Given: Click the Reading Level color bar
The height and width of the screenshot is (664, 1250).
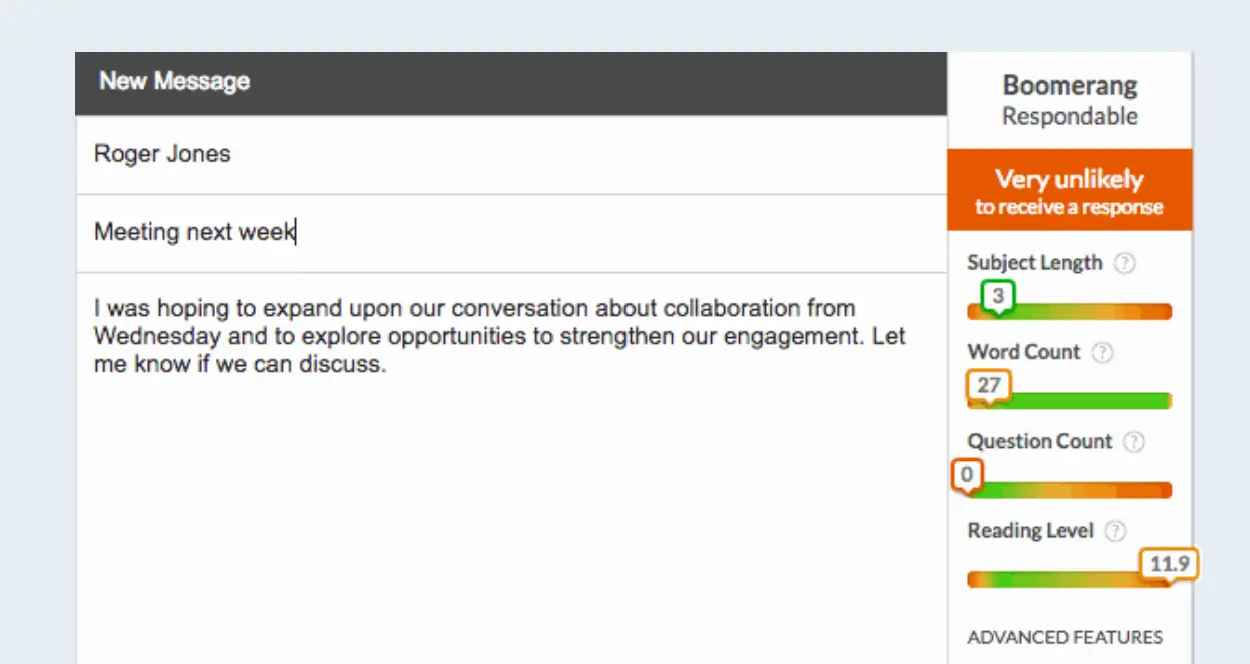Looking at the screenshot, I should point(1060,580).
